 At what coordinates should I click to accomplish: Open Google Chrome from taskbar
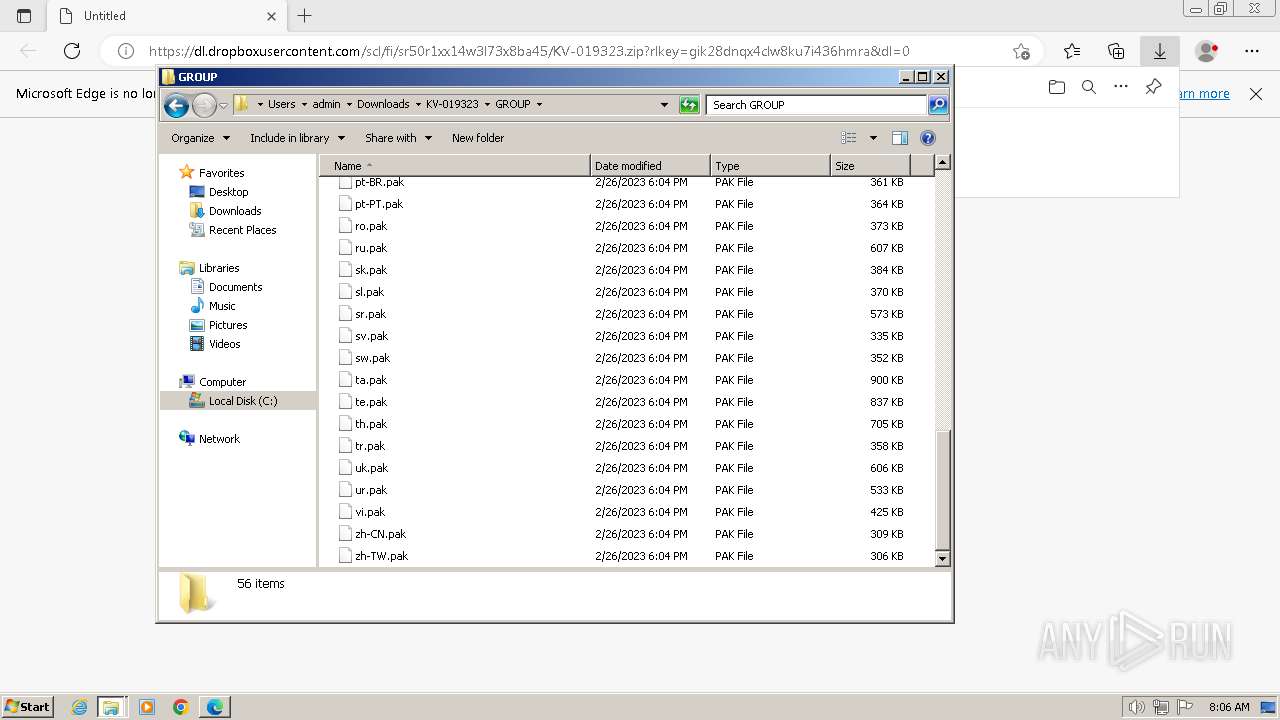click(180, 707)
